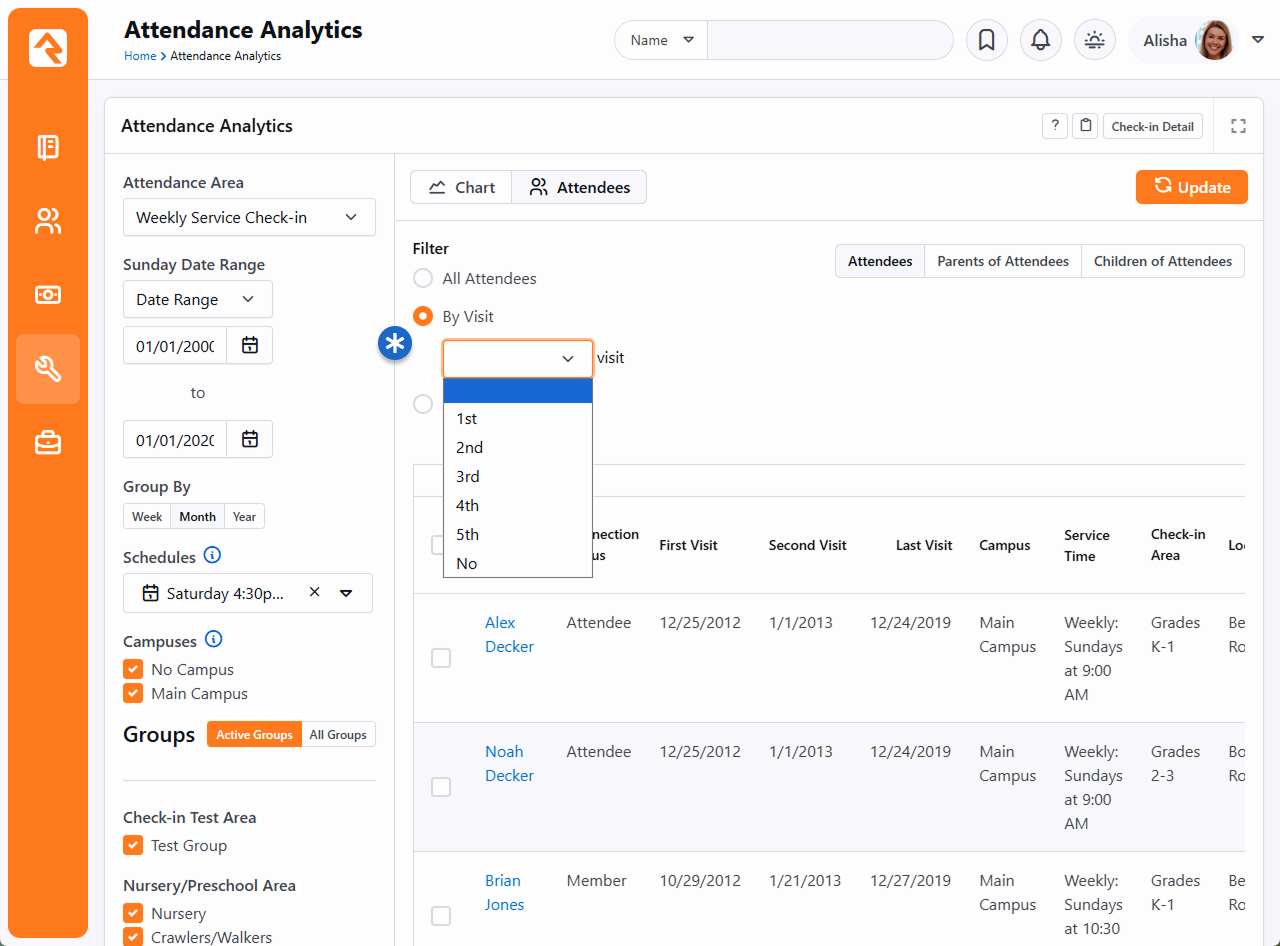Image resolution: width=1280 pixels, height=946 pixels.
Task: Click the wrench Tools sidebar icon
Action: (x=48, y=369)
